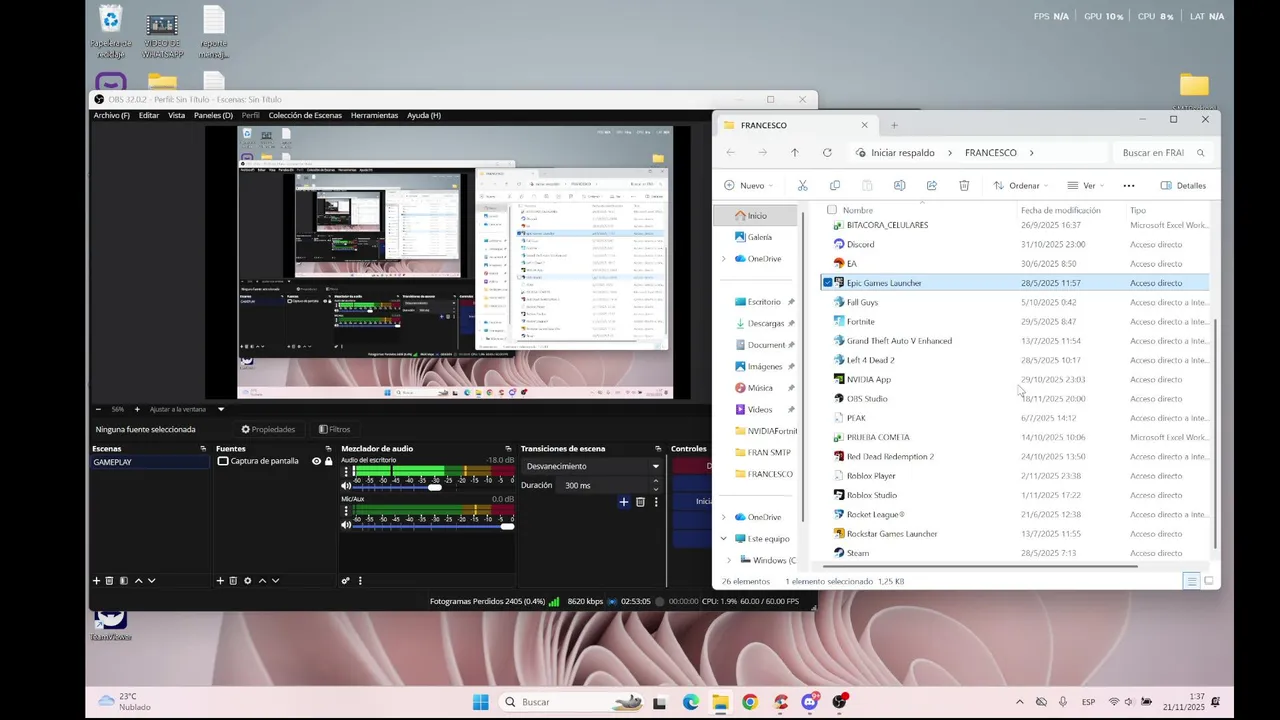Expand breadcrumb chevron after FRANCESCO
Viewport: 1280px width, 720px height.
pos(1031,153)
